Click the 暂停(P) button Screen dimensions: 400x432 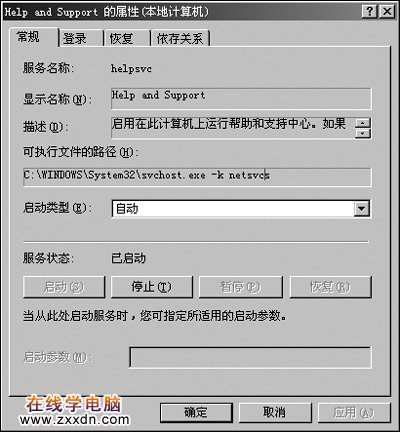pyautogui.click(x=241, y=287)
